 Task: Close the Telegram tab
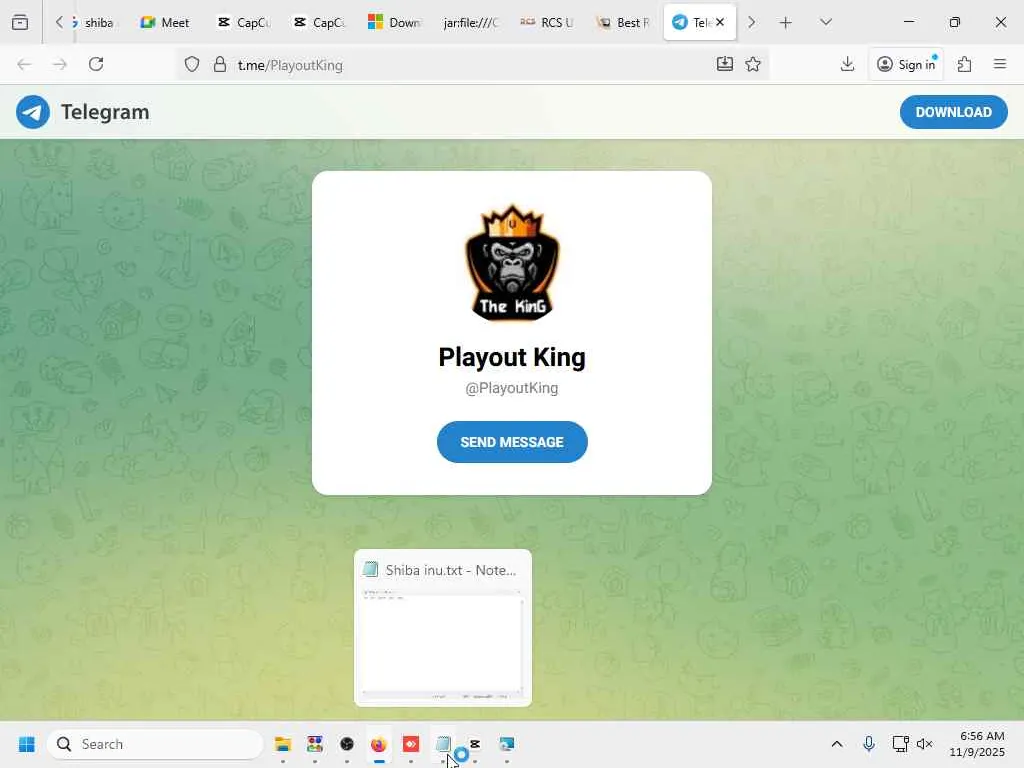pos(720,22)
